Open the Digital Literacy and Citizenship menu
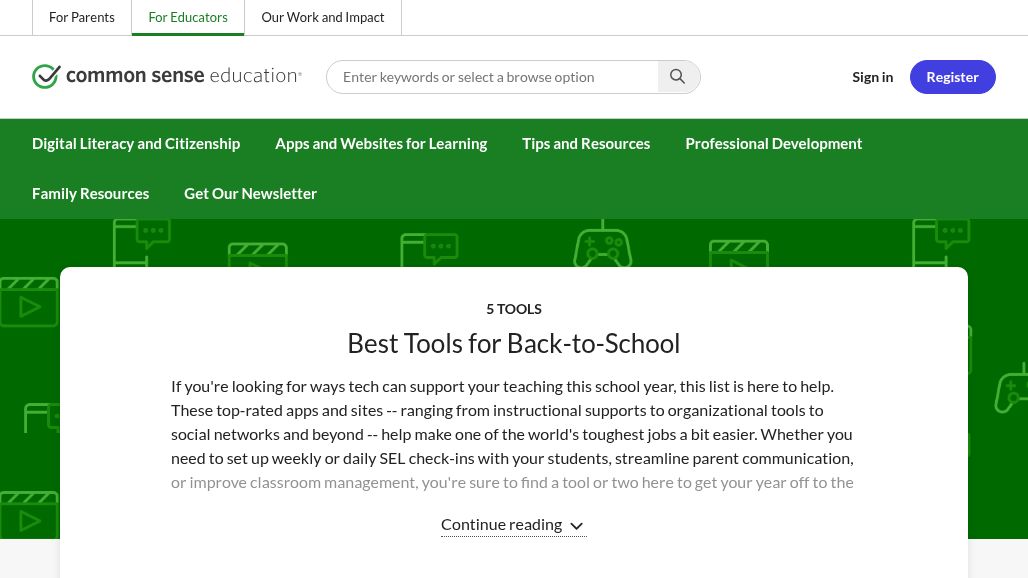The width and height of the screenshot is (1028, 578). tap(136, 143)
